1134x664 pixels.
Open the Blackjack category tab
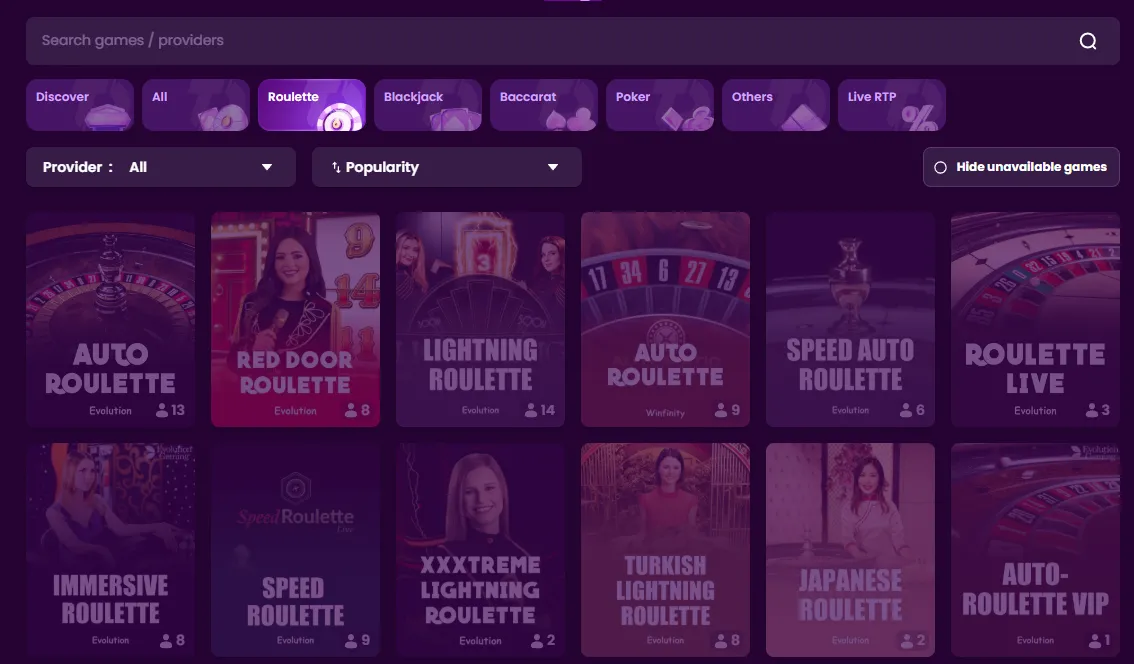(x=428, y=105)
